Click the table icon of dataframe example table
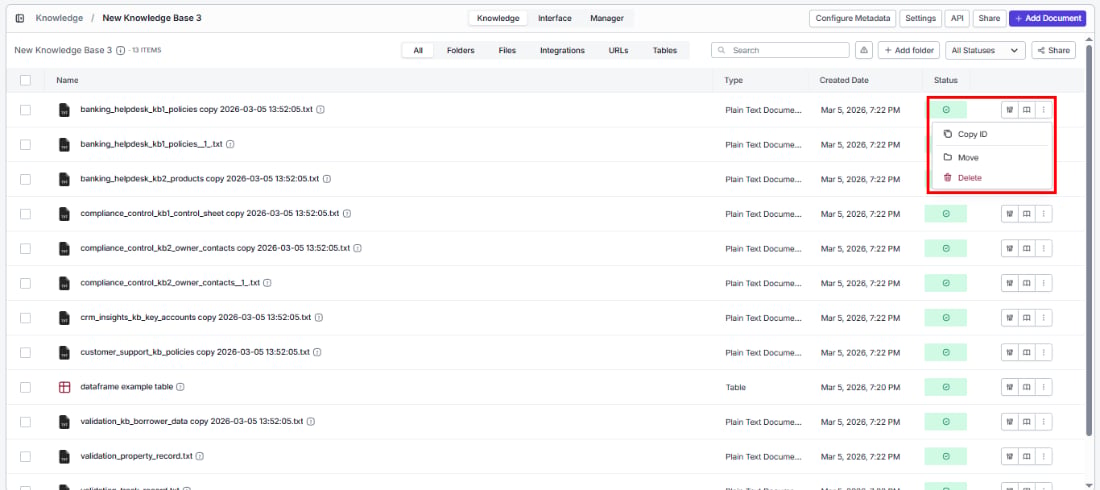The height and width of the screenshot is (490, 1100). (65, 387)
